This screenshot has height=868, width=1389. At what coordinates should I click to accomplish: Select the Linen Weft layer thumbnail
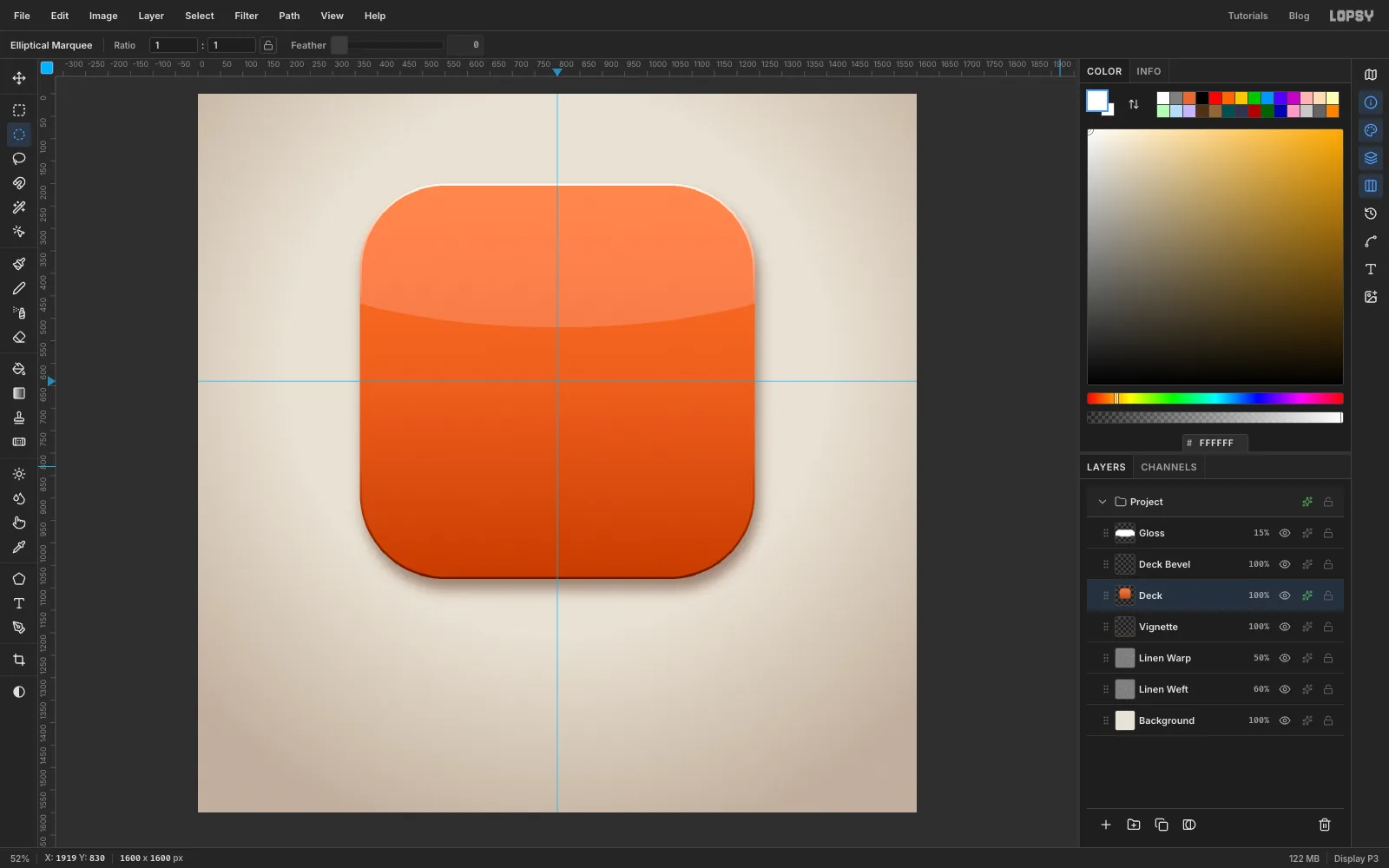[x=1125, y=689]
